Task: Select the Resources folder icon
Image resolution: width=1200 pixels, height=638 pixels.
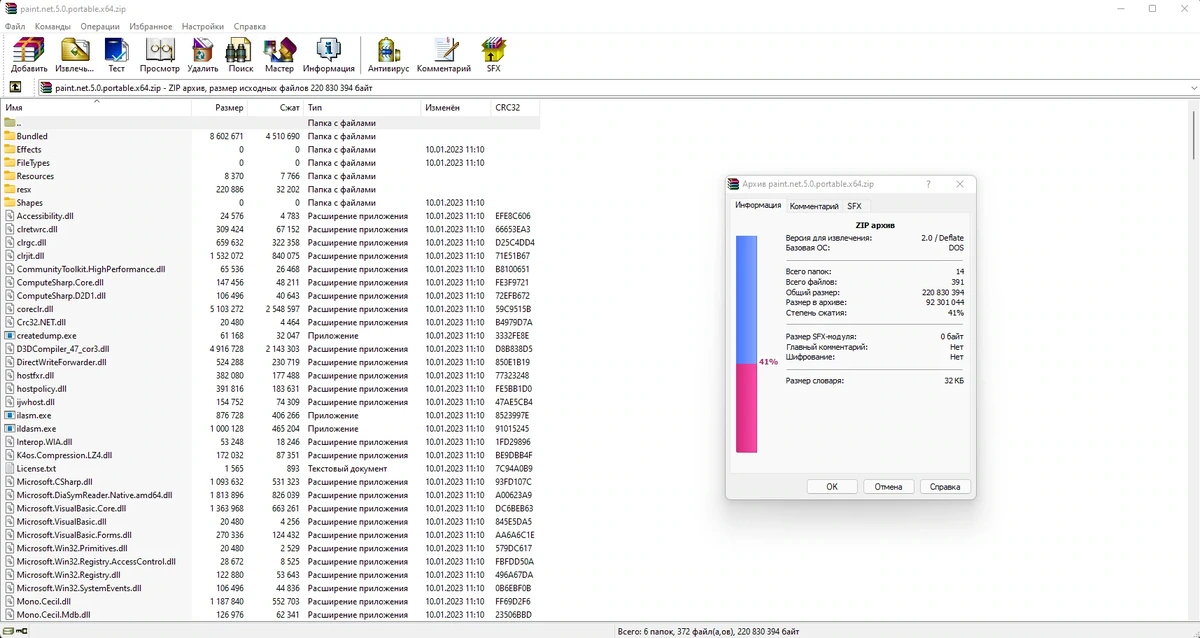Action: [10, 176]
